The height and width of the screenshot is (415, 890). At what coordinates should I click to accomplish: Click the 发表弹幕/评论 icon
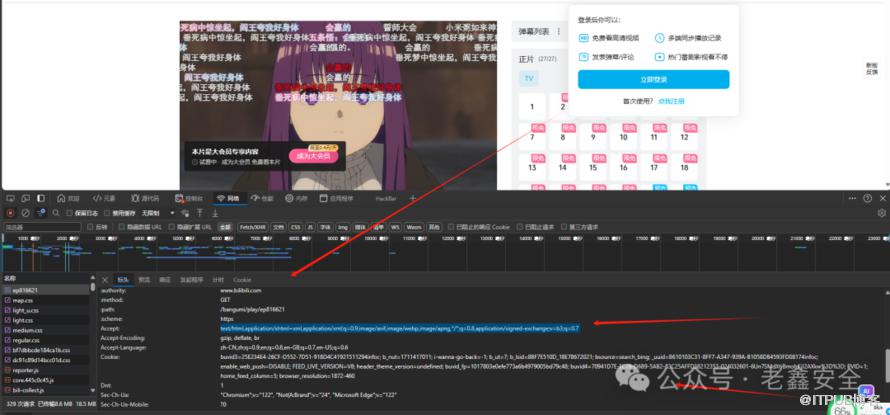(583, 57)
